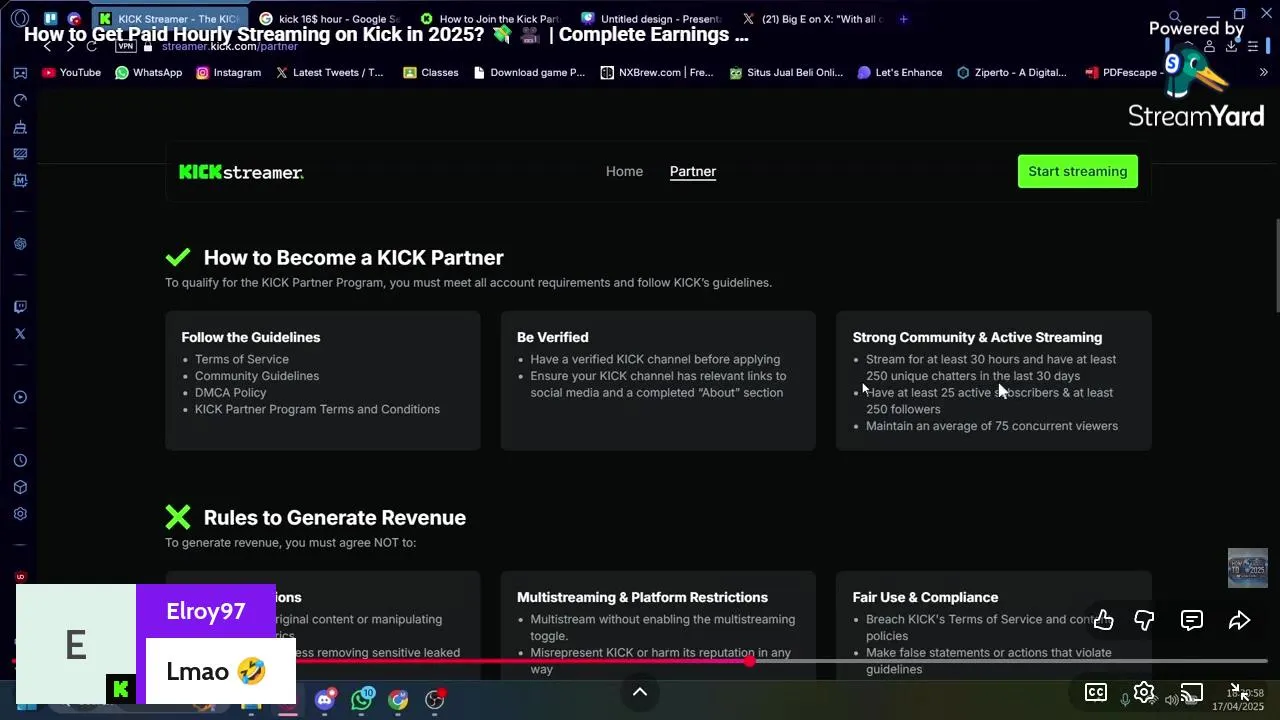Open Chrome icon in taskbar
Screen dimensions: 1280x720
click(398, 700)
